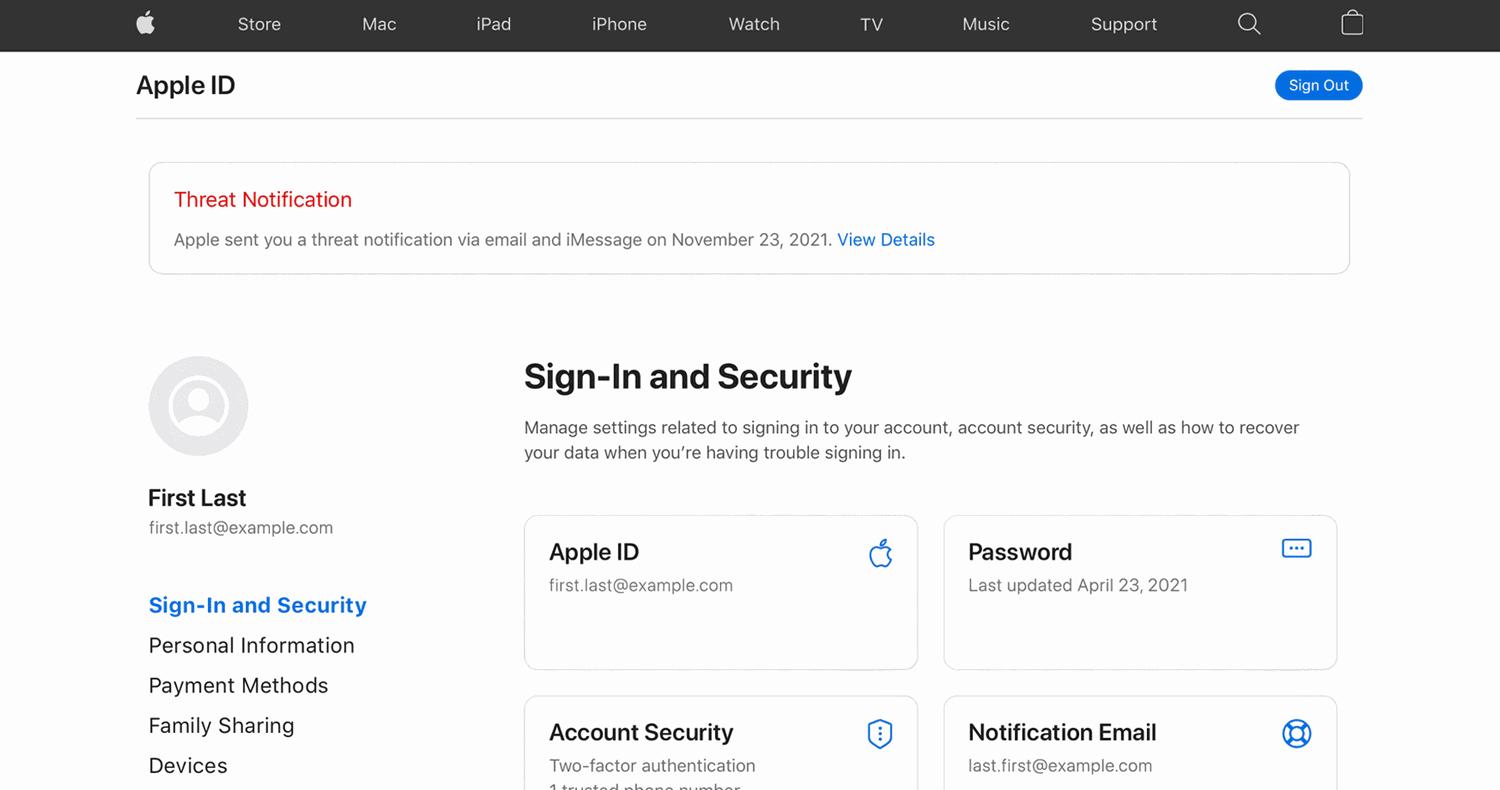1500x790 pixels.
Task: Click the Apple logo icon on Apple ID card
Action: (880, 553)
